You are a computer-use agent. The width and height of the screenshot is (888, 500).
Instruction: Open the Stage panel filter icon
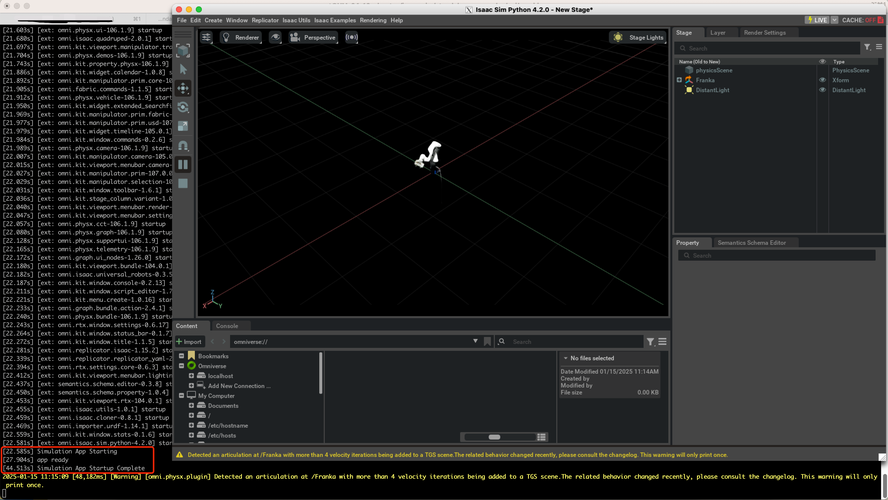[x=867, y=48]
